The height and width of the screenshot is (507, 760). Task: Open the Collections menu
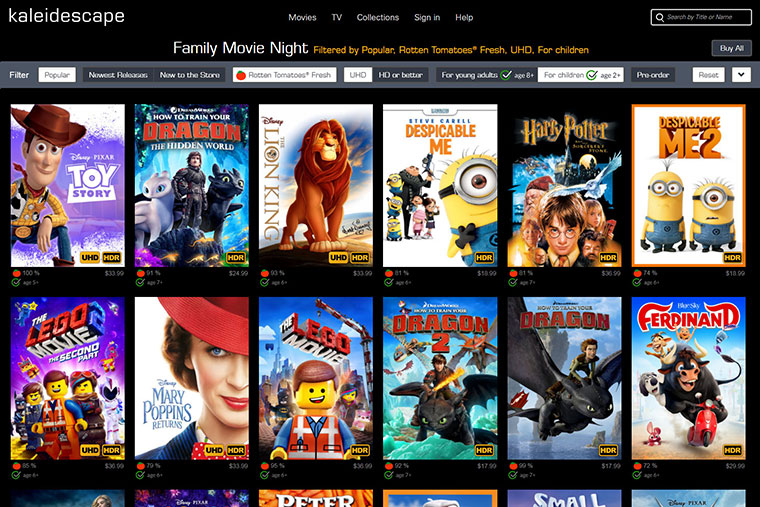(378, 17)
